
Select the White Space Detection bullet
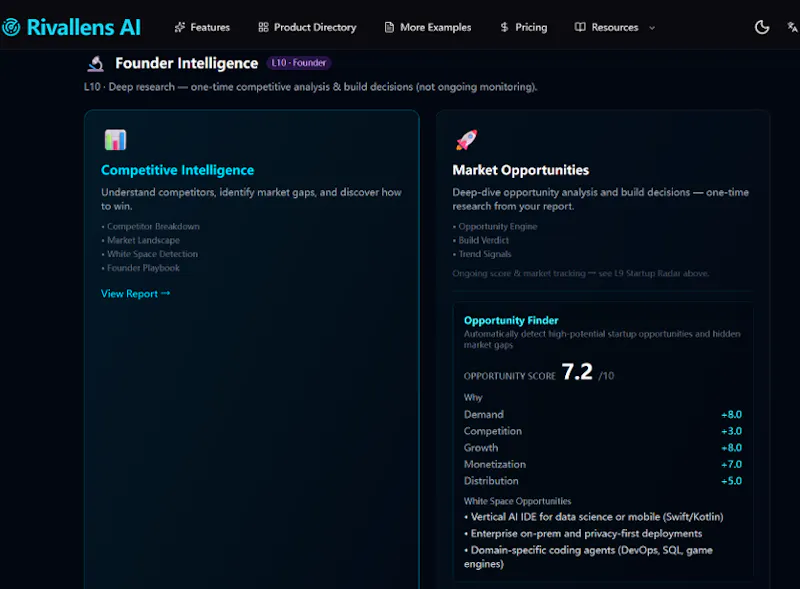(149, 254)
